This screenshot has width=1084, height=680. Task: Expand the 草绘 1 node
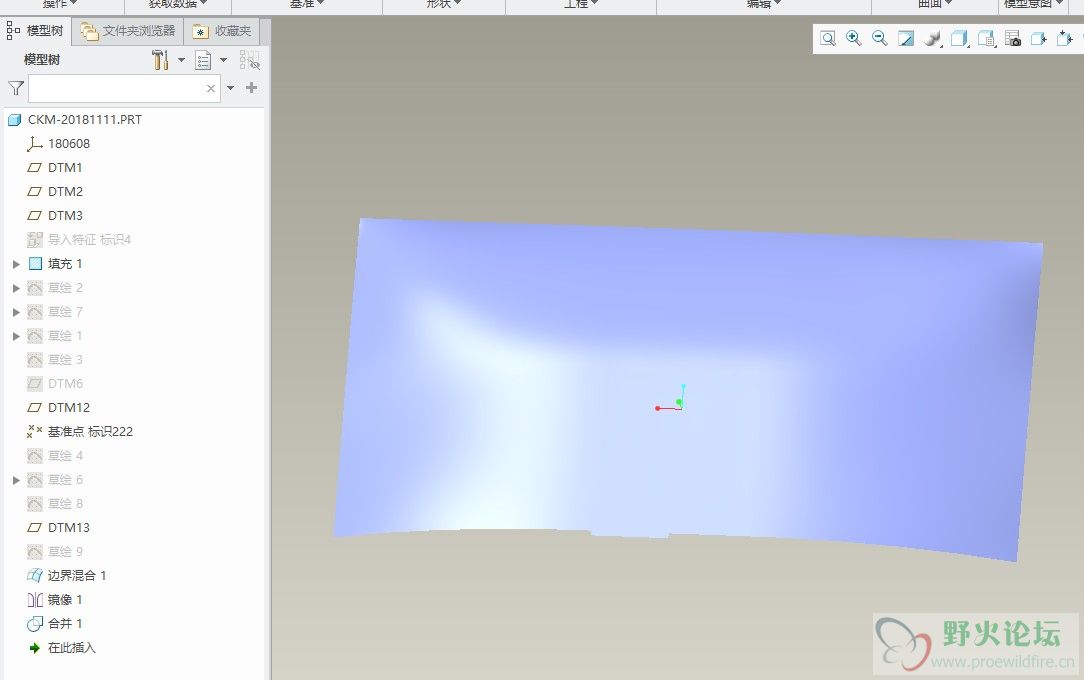pos(16,336)
